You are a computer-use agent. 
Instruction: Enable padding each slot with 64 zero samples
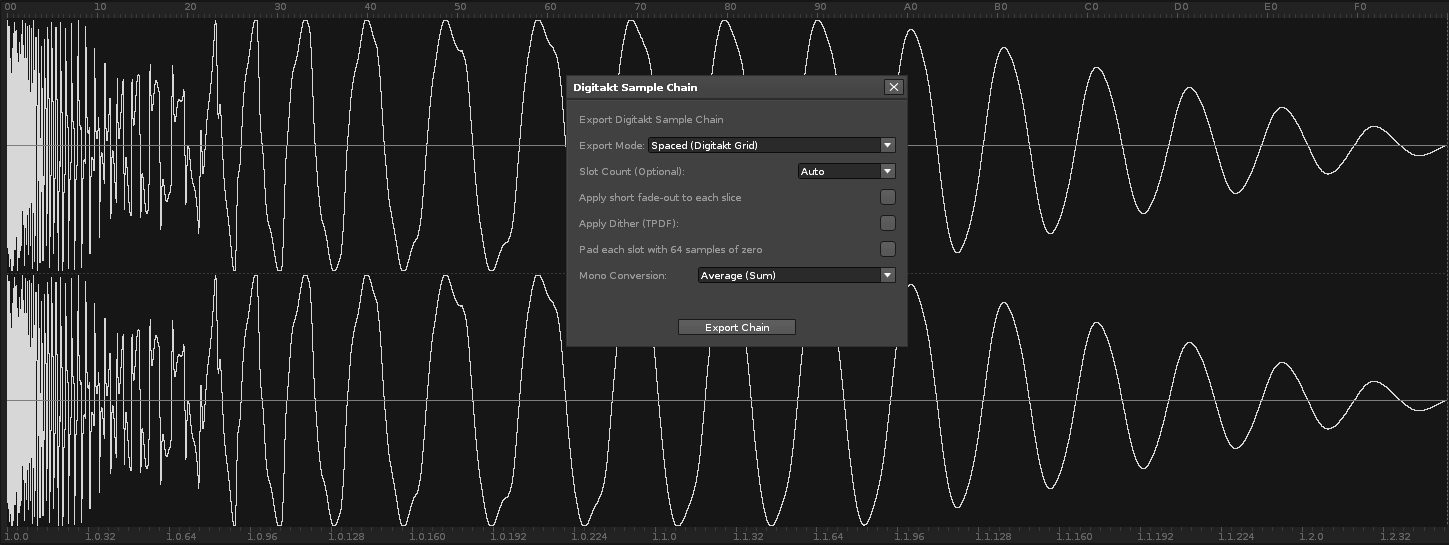(x=887, y=249)
